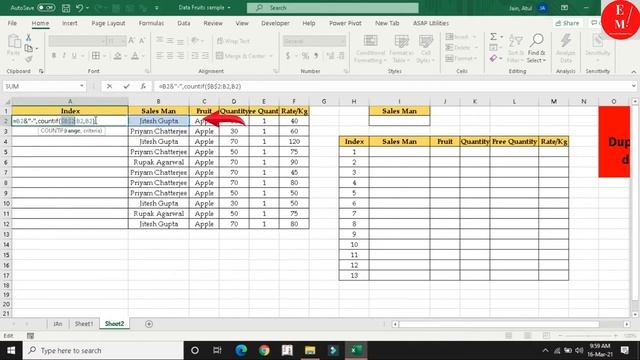Image resolution: width=640 pixels, height=360 pixels.
Task: Click the Share button
Action: [567, 23]
